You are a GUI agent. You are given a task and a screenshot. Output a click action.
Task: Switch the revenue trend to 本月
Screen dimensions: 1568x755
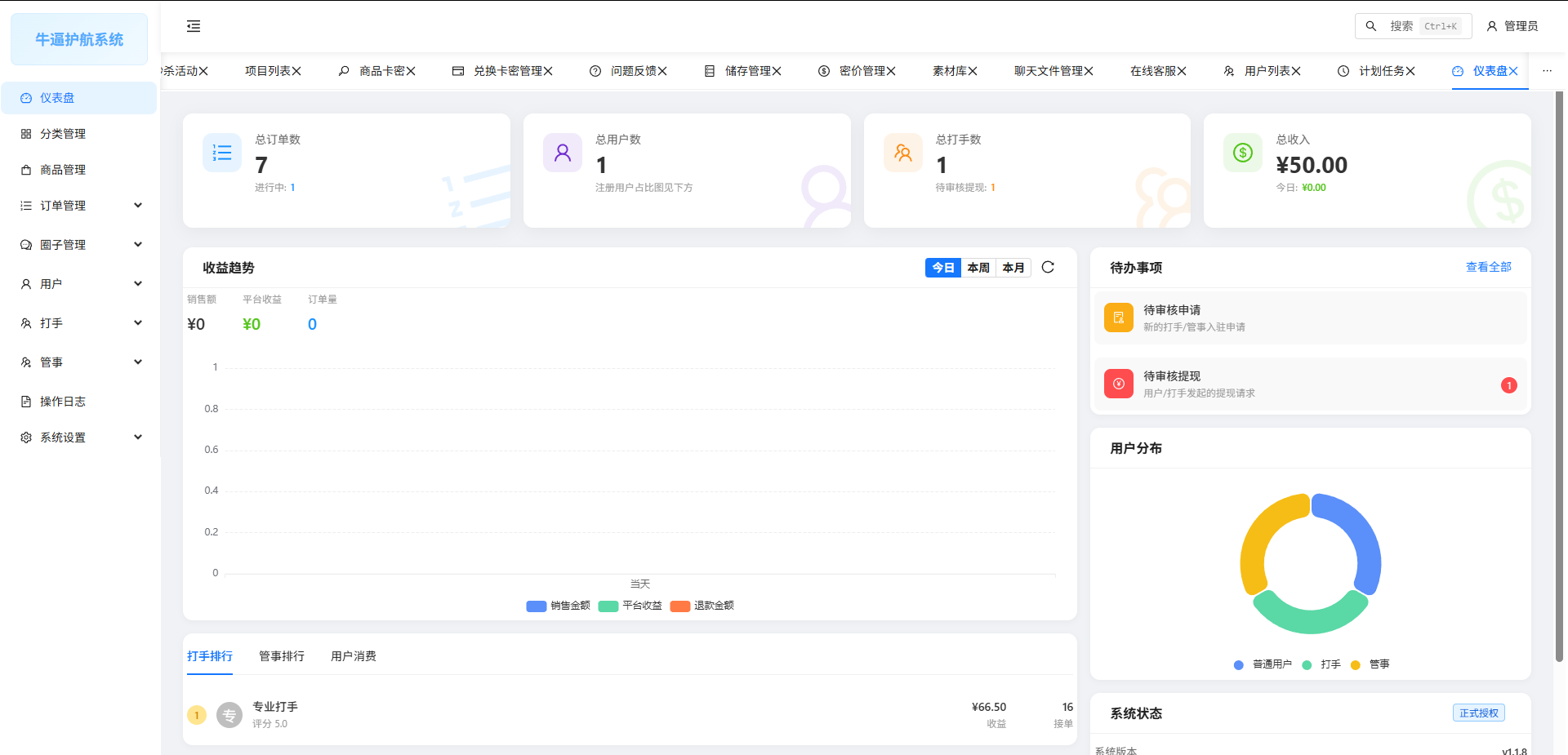pos(1013,268)
